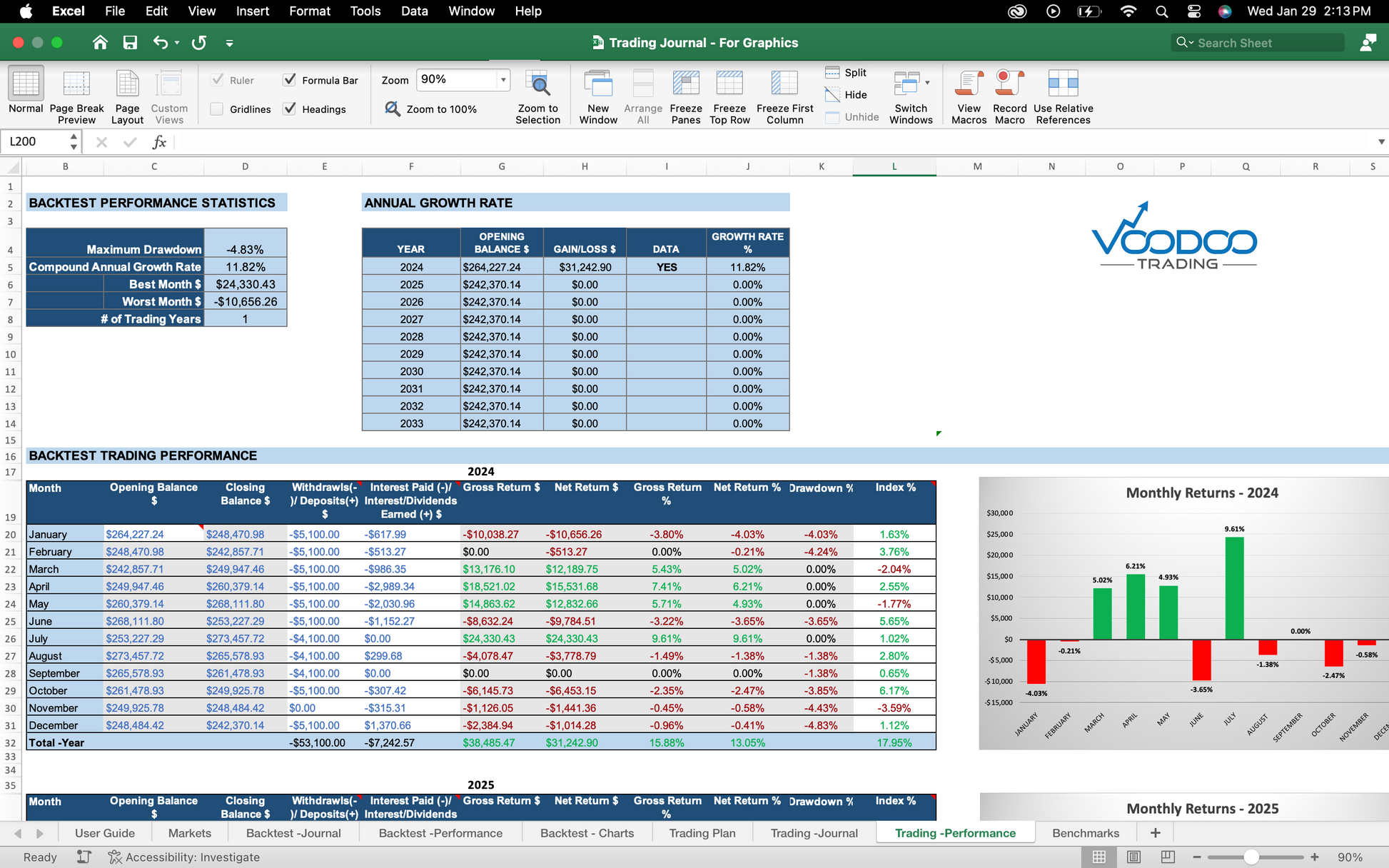Image resolution: width=1389 pixels, height=868 pixels.
Task: Enable the Gridlines checkbox
Action: [217, 109]
